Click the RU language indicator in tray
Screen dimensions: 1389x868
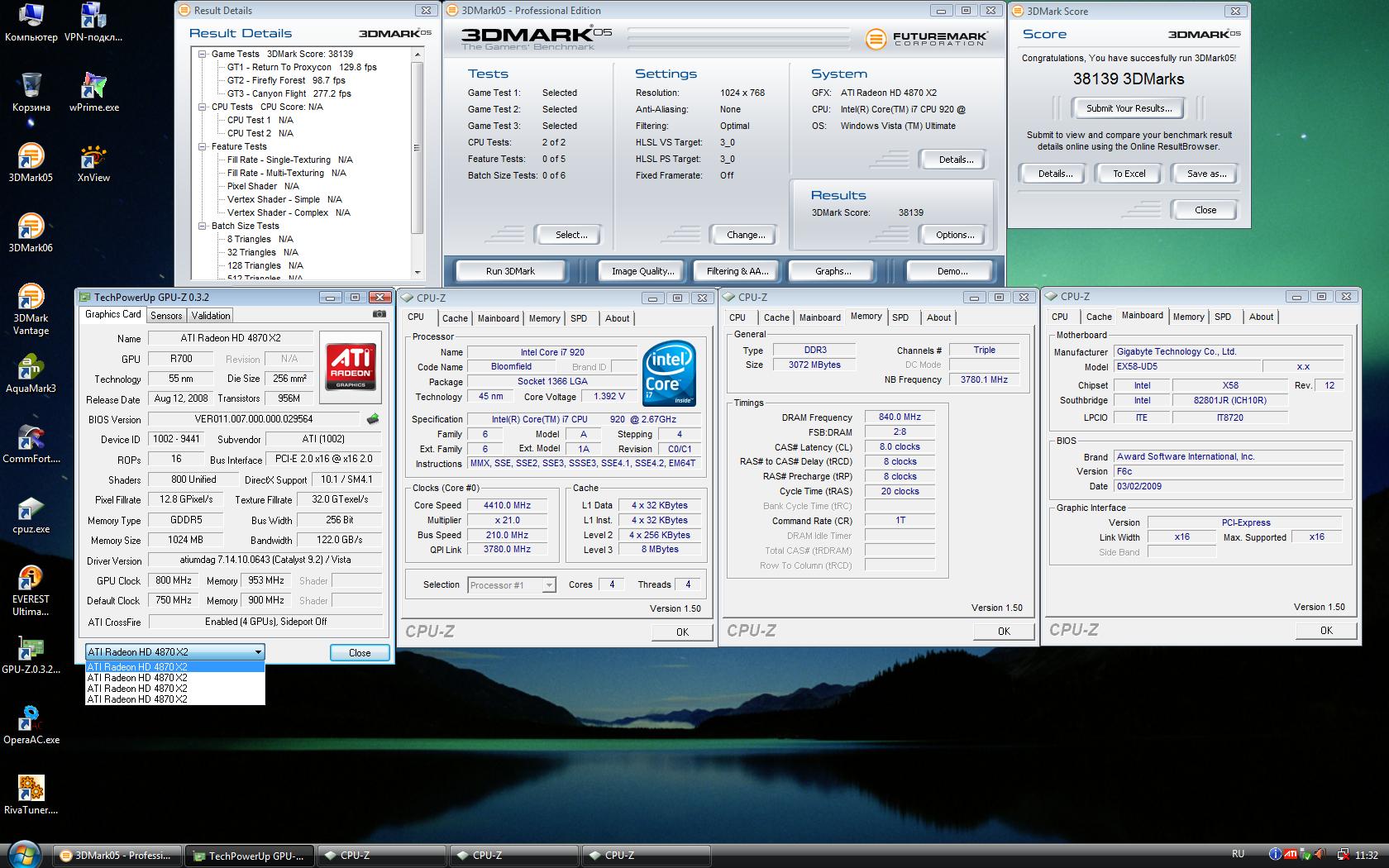1238,854
